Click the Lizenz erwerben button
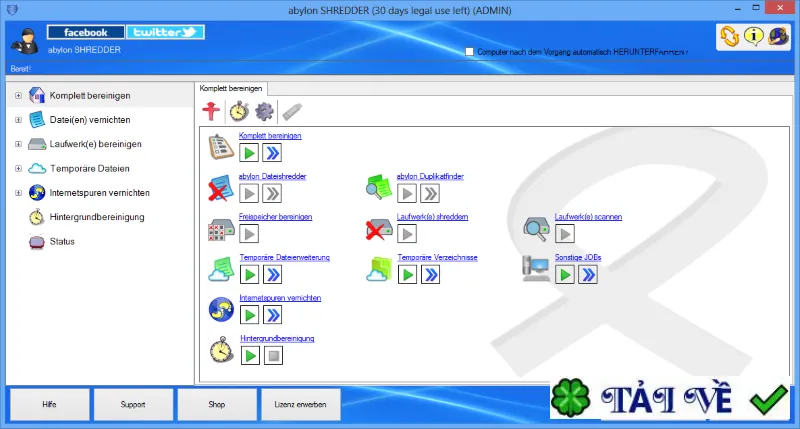This screenshot has height=429, width=800. tap(301, 405)
